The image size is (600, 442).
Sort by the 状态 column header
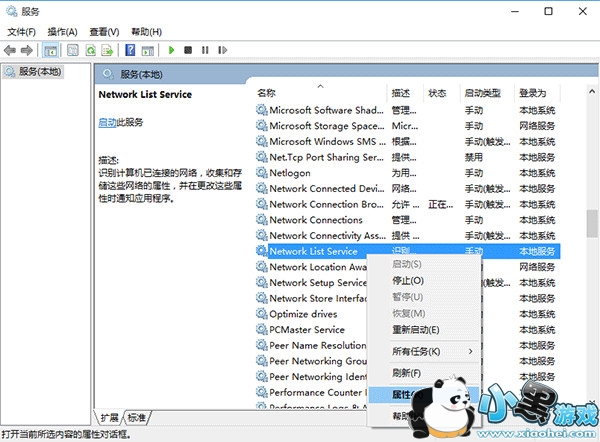click(442, 93)
